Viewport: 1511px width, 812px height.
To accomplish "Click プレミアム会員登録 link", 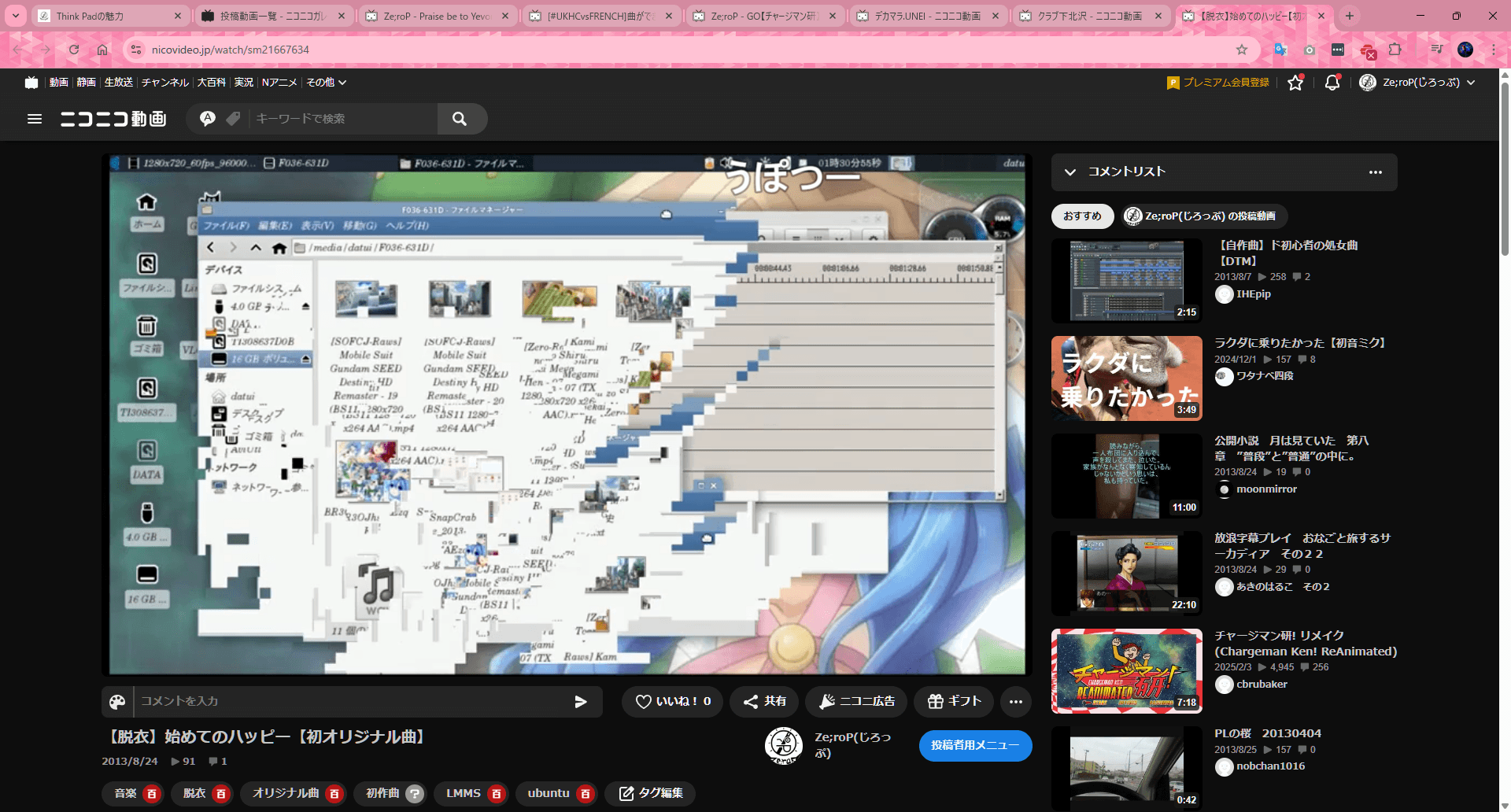I will click(1217, 82).
